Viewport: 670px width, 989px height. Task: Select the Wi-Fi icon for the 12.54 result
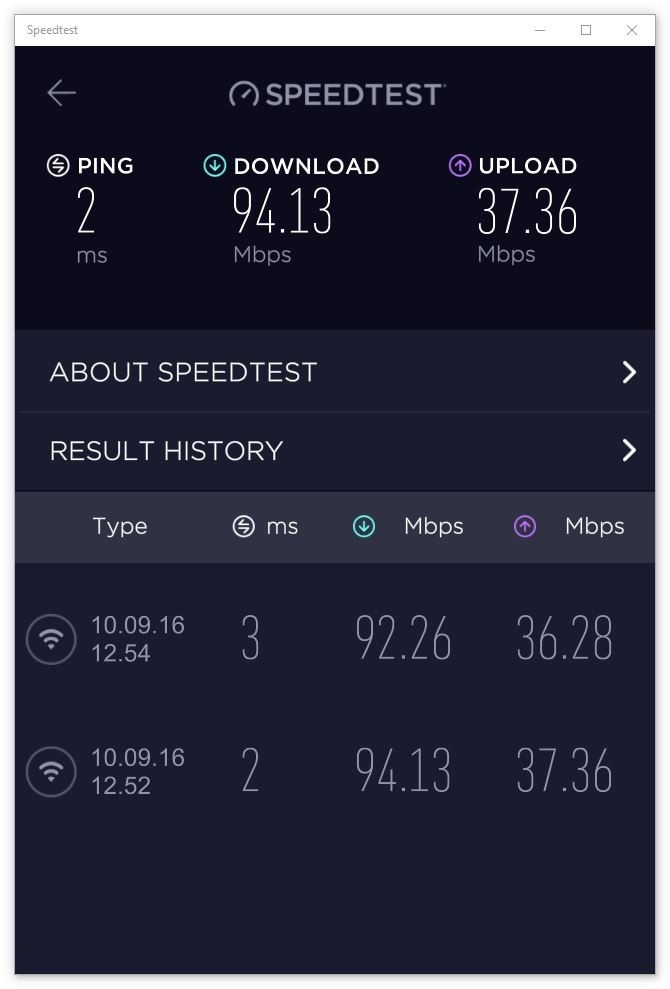click(51, 639)
